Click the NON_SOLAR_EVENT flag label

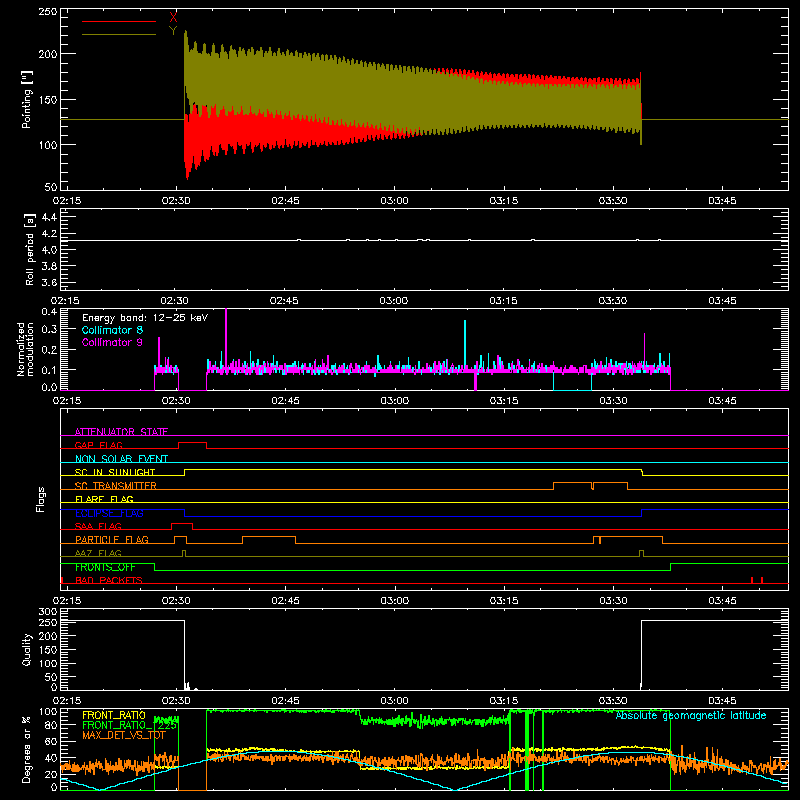pos(121,459)
